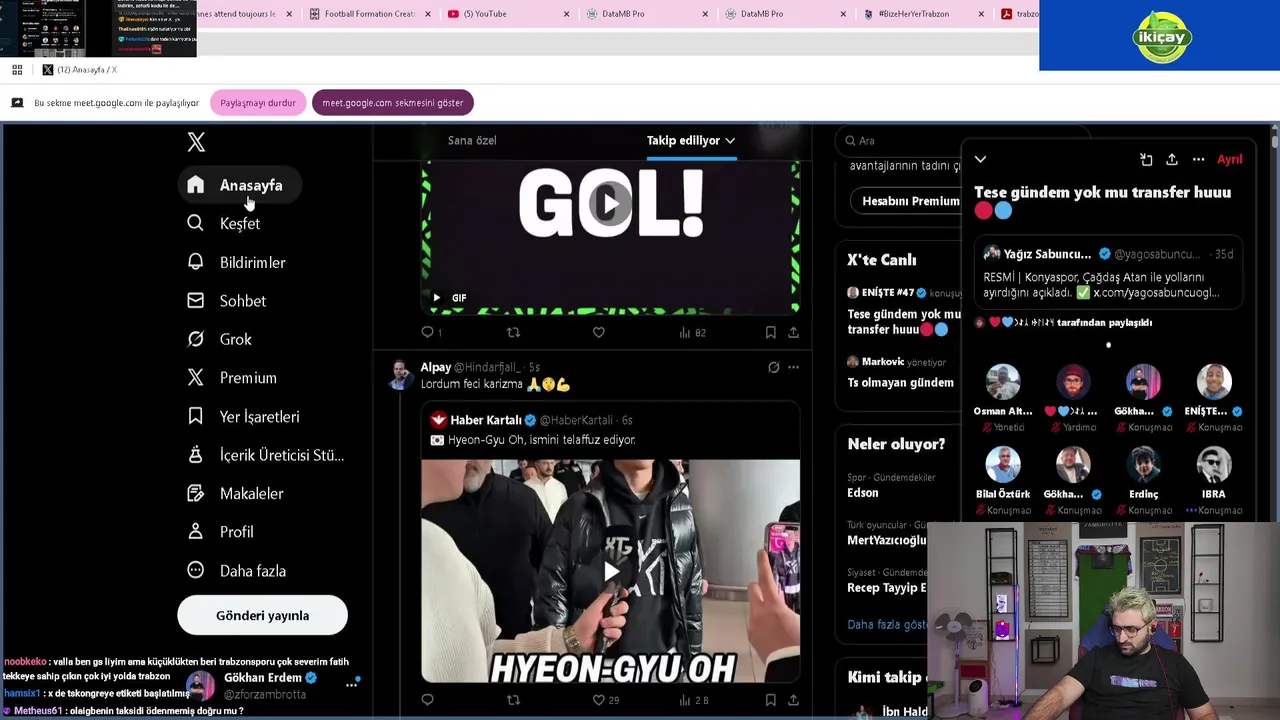This screenshot has height=720, width=1280.
Task: Select ENİŞTE speaker avatar
Action: [1214, 382]
